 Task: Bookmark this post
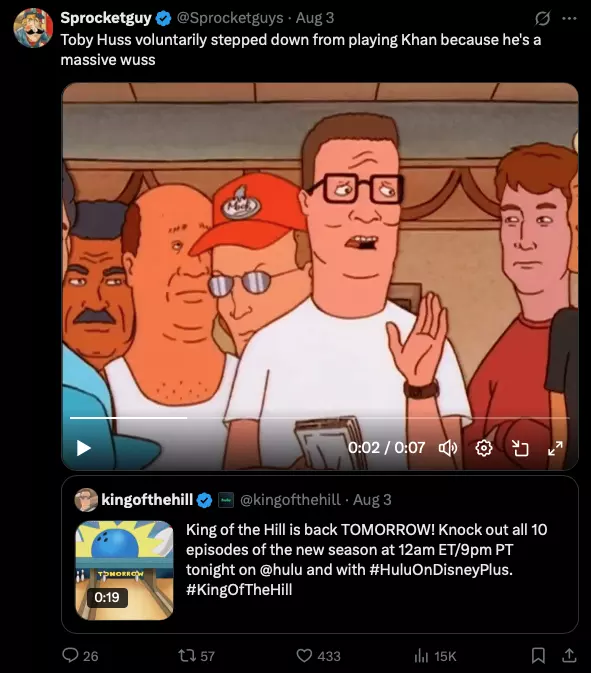tap(538, 655)
